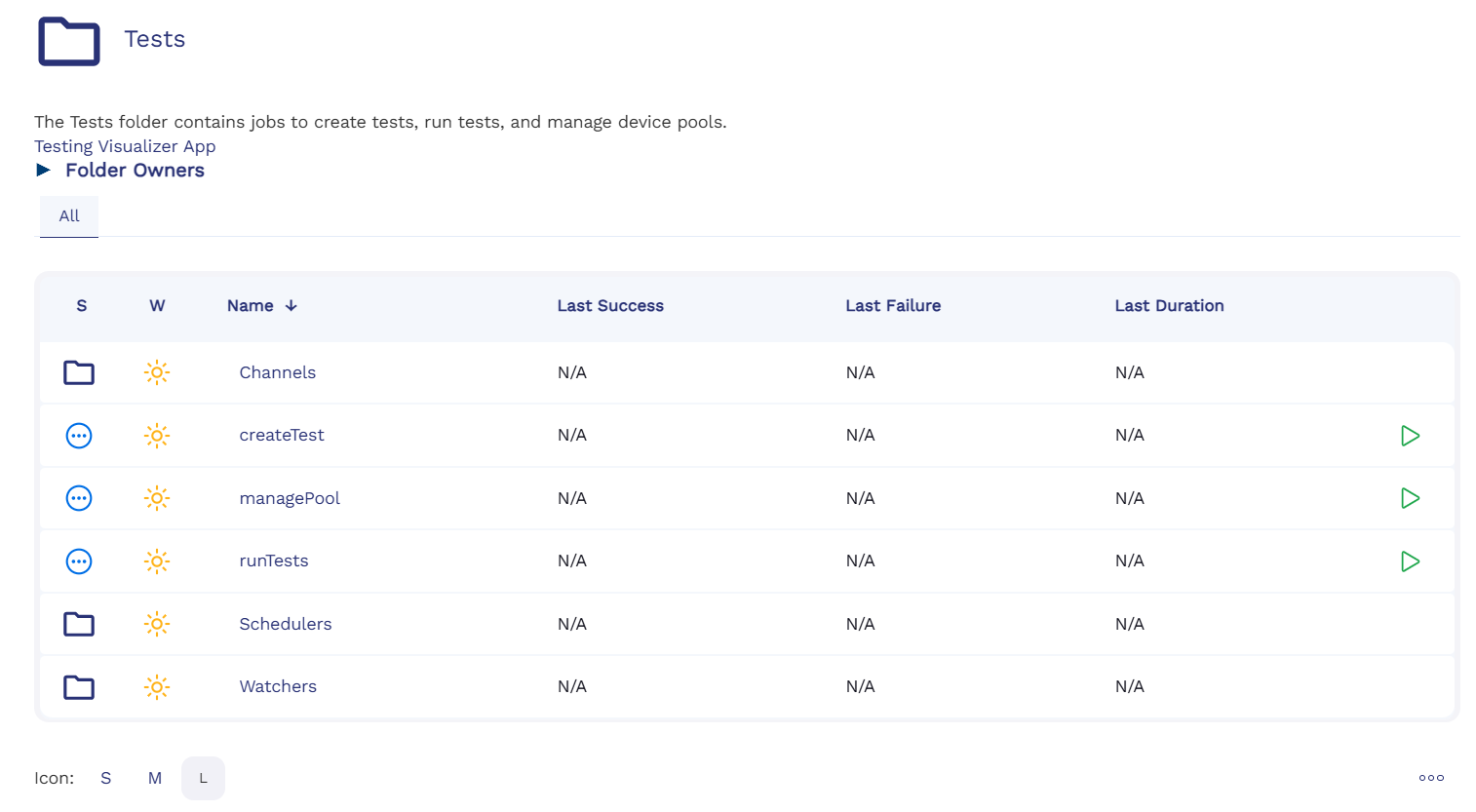Click the Schedulers weather sun icon
Screen dimensions: 1476x812
click(x=157, y=624)
